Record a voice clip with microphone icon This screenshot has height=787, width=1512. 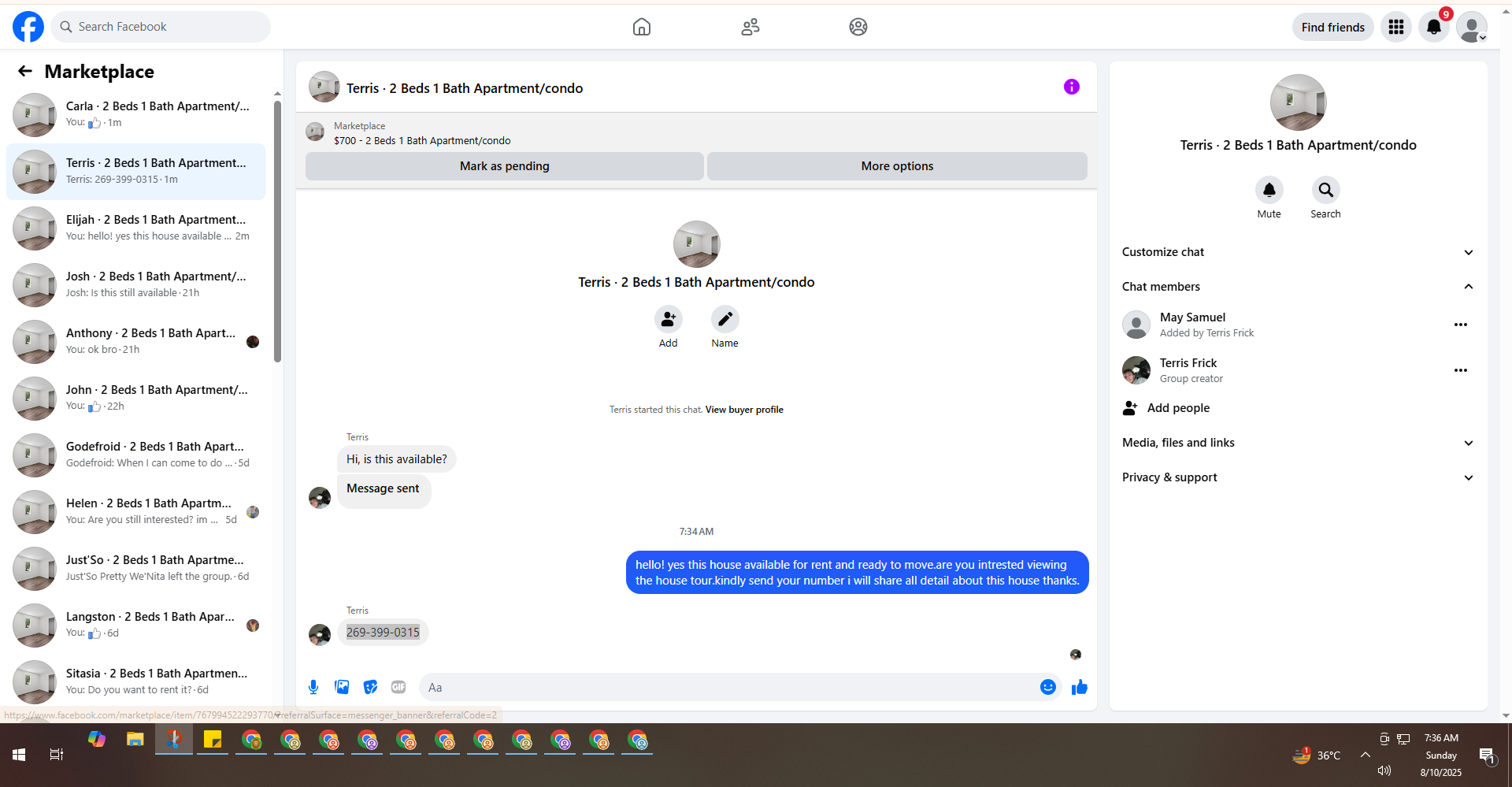point(313,687)
